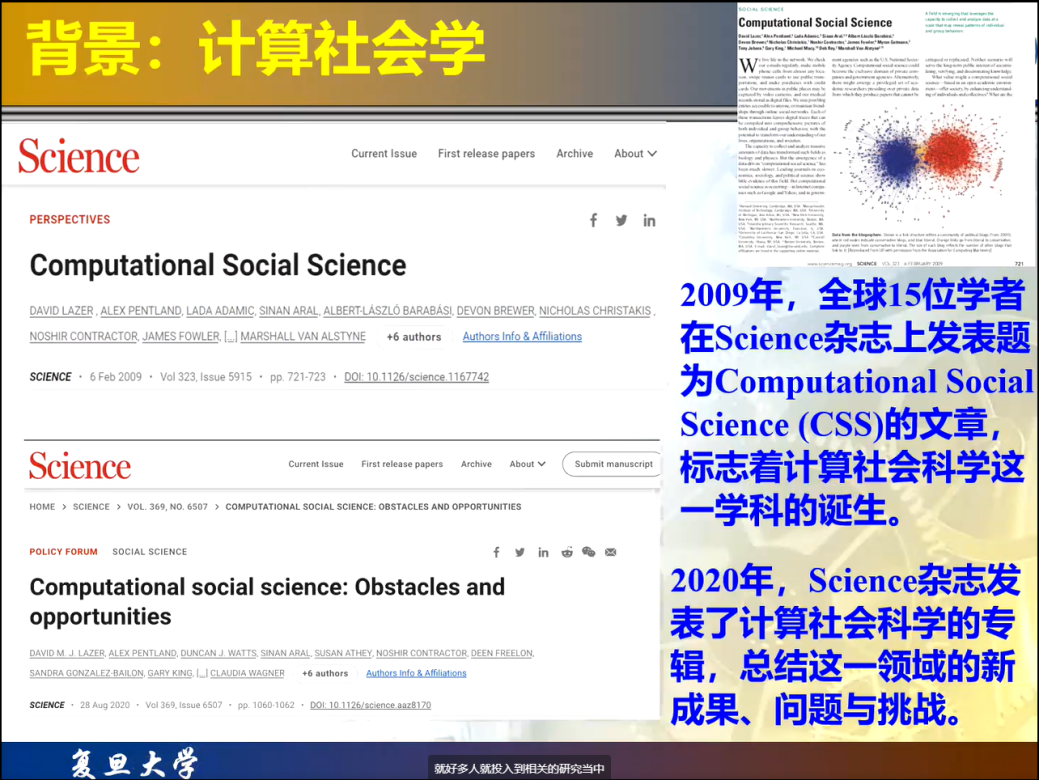Open First release papers in lower header

tap(402, 464)
